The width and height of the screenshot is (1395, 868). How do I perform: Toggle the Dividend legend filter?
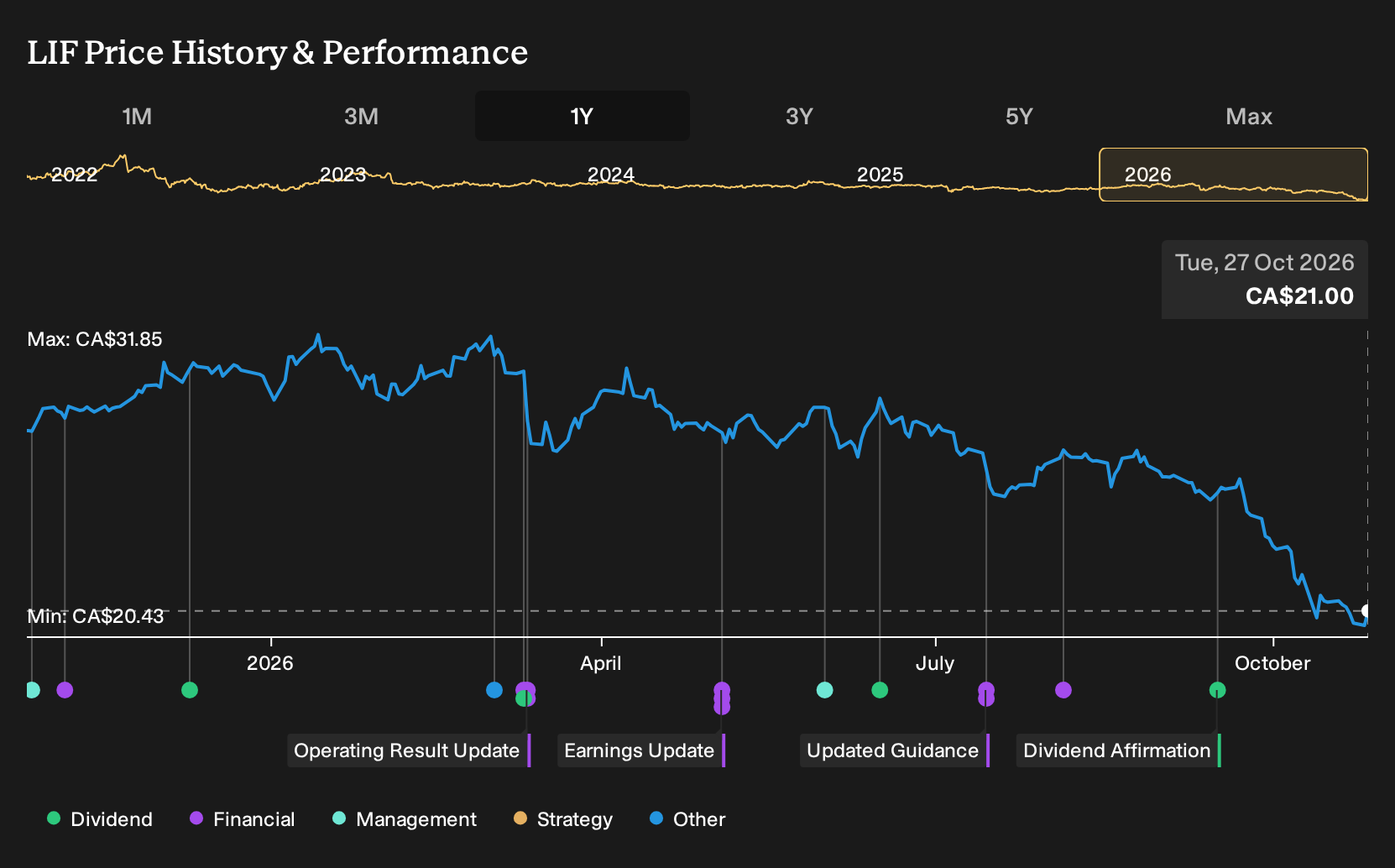point(100,819)
